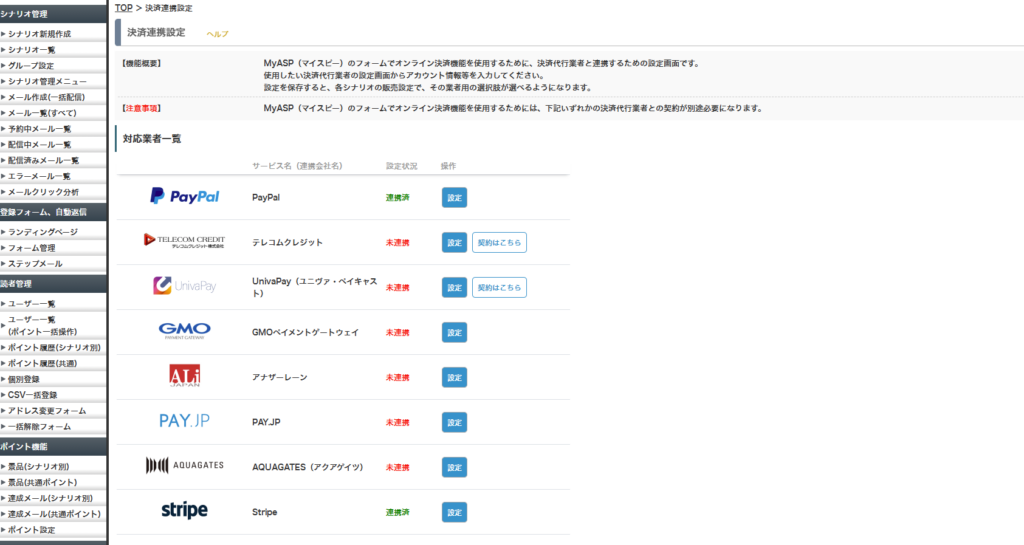The width and height of the screenshot is (1024, 545).
Task: Click the Stripe logo
Action: pyautogui.click(x=184, y=511)
